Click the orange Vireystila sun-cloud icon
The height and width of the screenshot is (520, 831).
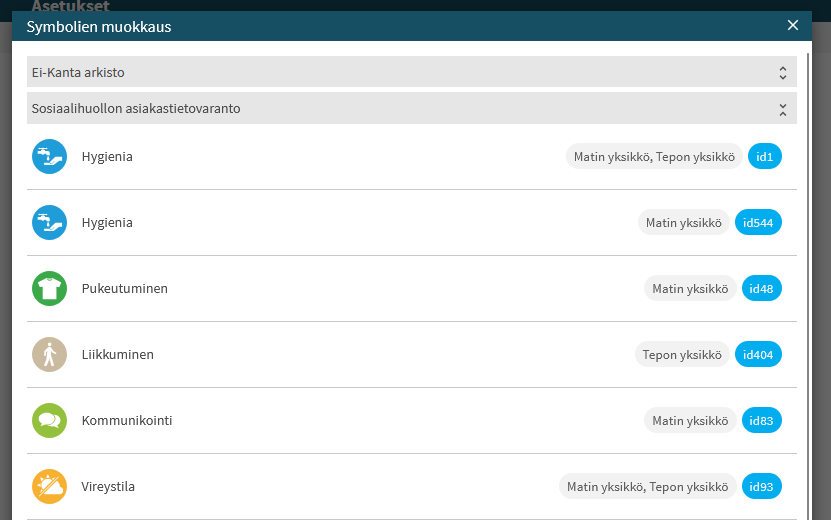[x=49, y=487]
